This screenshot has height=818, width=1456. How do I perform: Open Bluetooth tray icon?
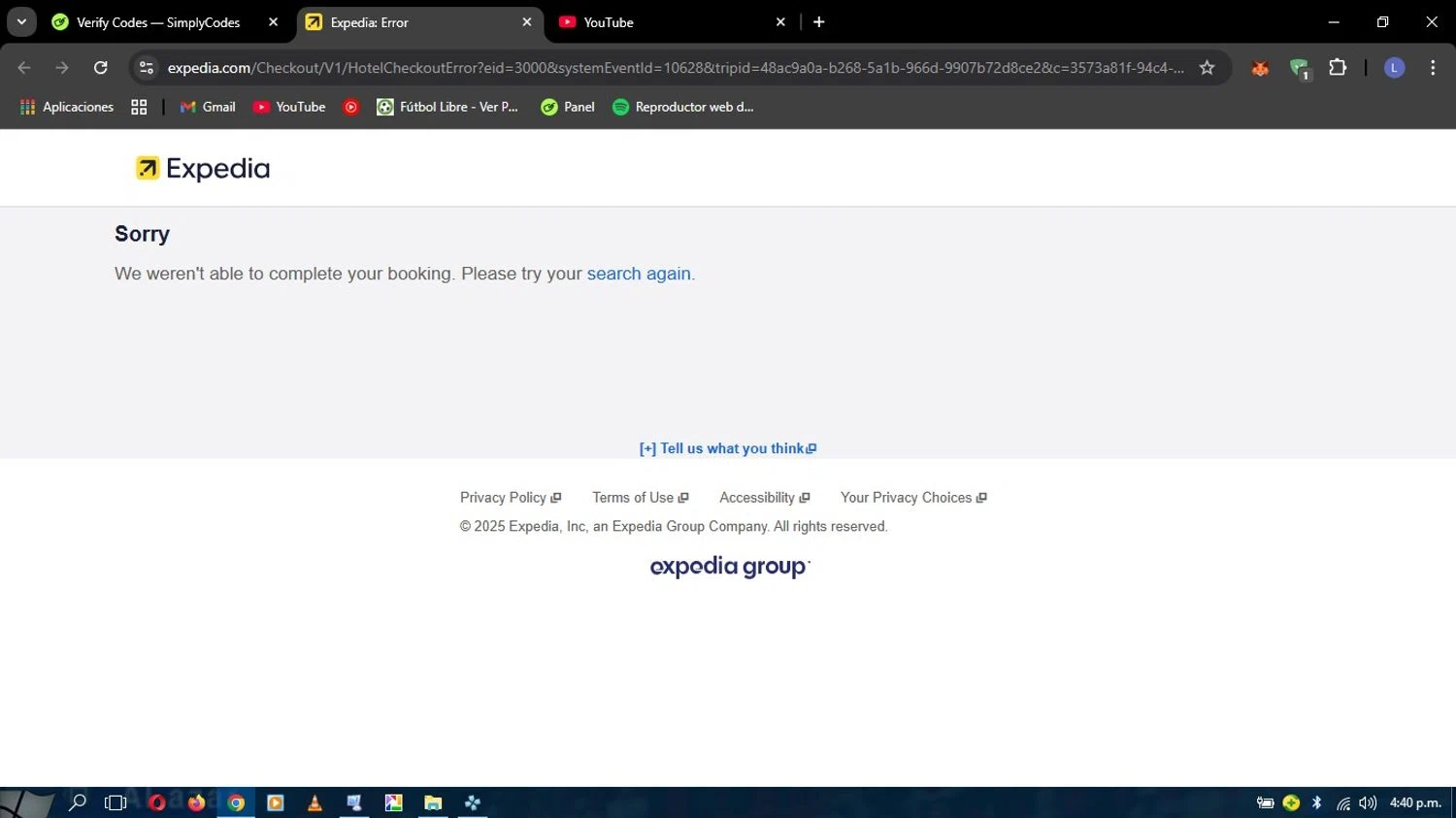click(1317, 802)
